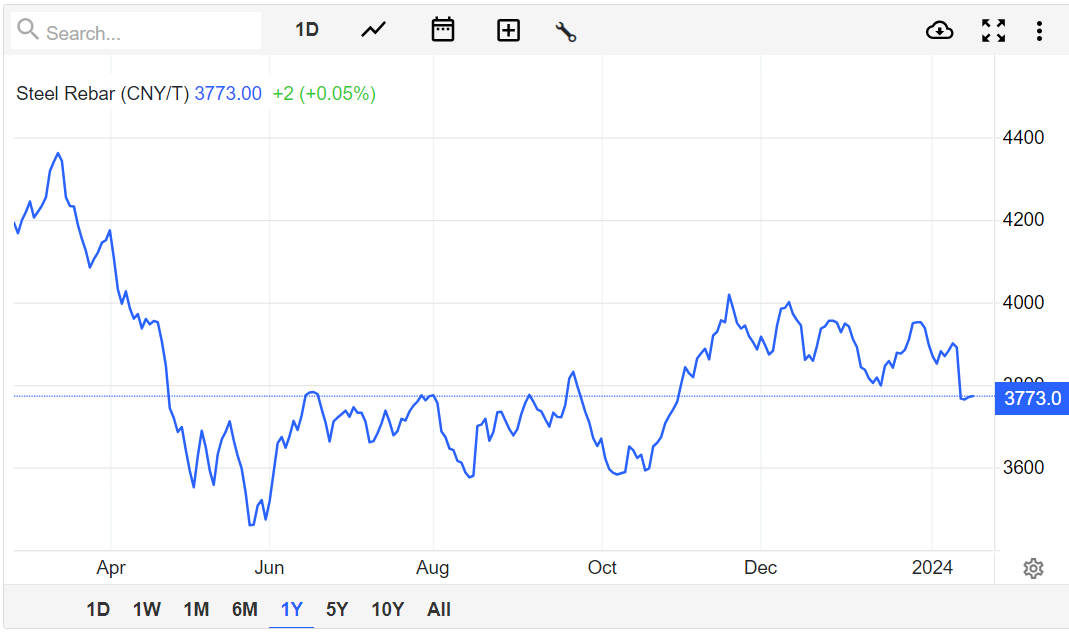The width and height of the screenshot is (1069, 634).
Task: Show the 10Y time range
Action: 387,609
